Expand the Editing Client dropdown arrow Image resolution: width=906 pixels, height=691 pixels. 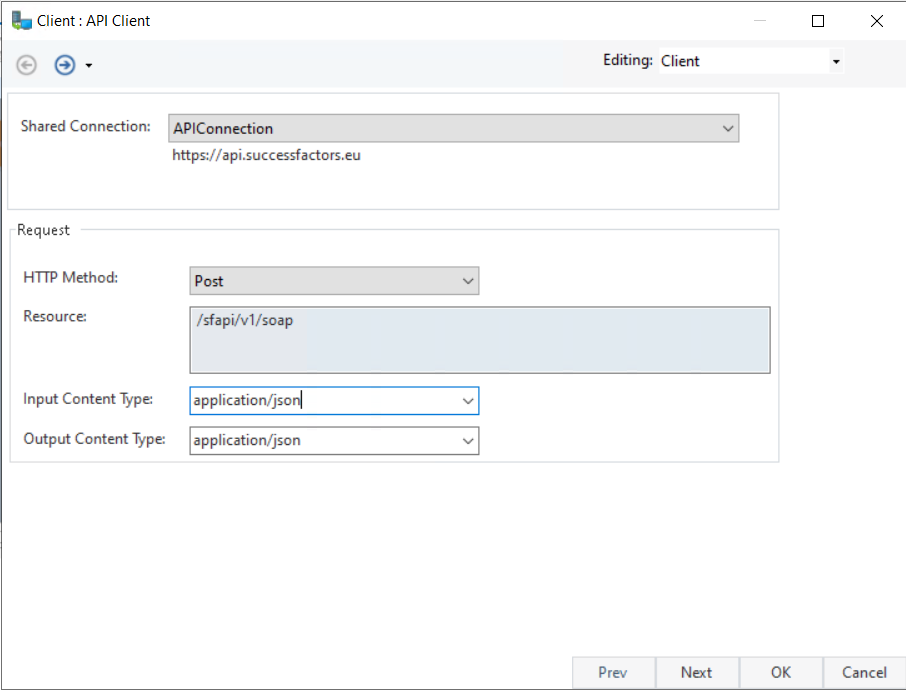(x=835, y=61)
